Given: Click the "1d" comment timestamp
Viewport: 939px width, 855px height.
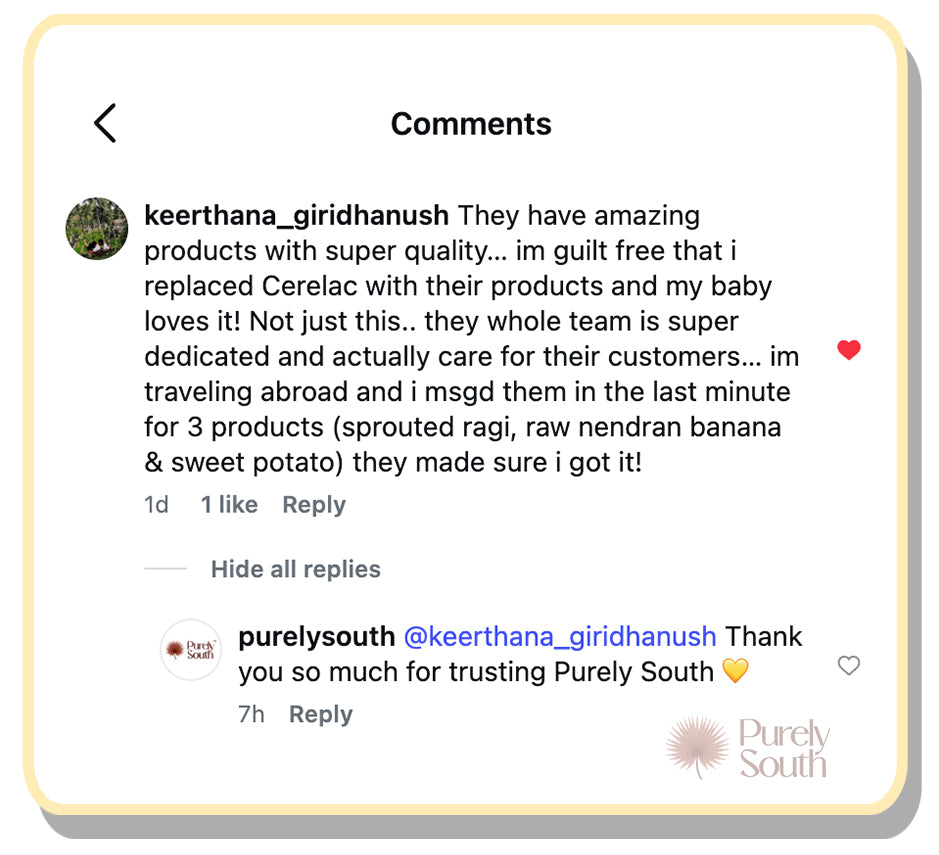Looking at the screenshot, I should coord(156,505).
